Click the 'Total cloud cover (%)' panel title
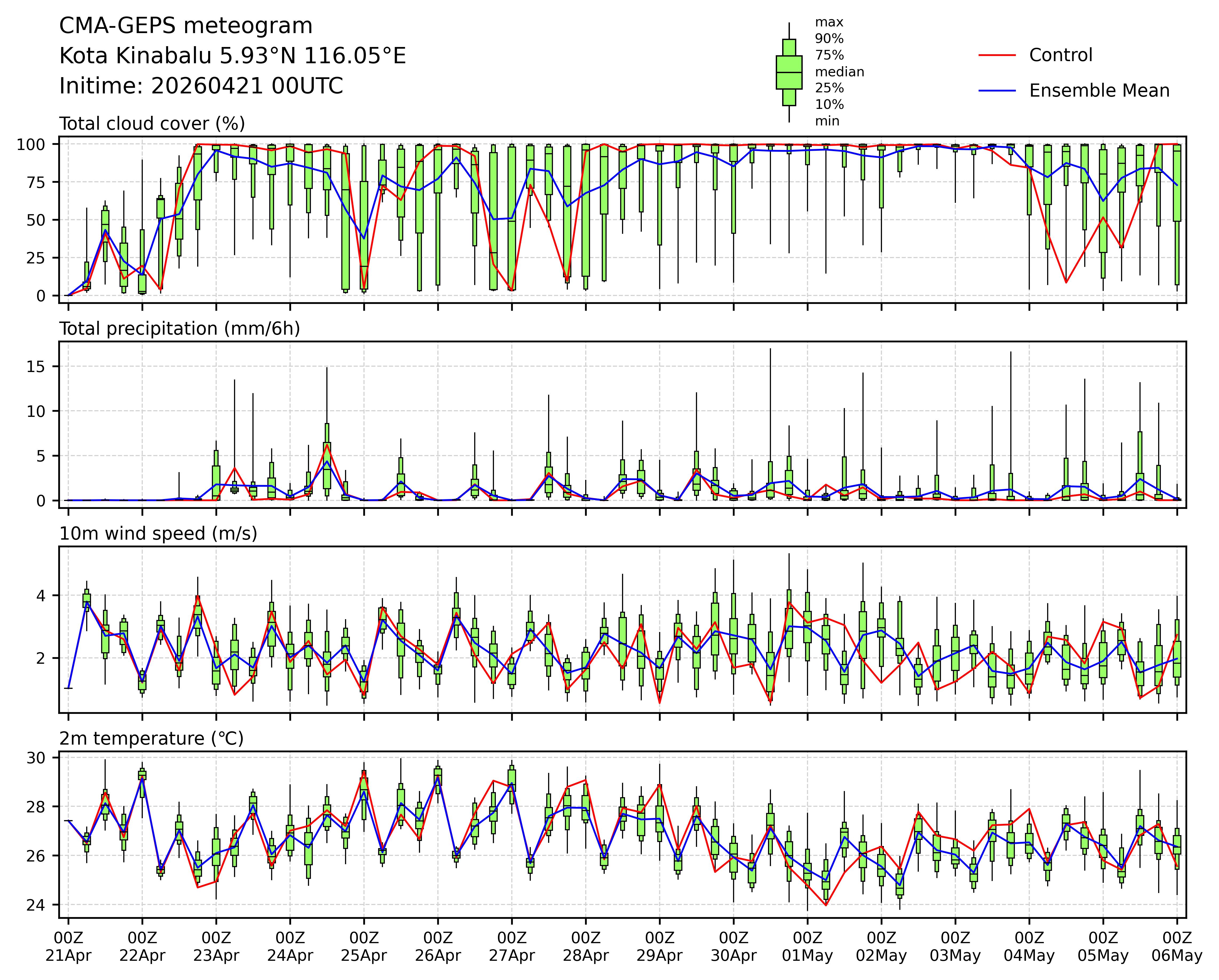This screenshot has height=980, width=1219. [152, 124]
